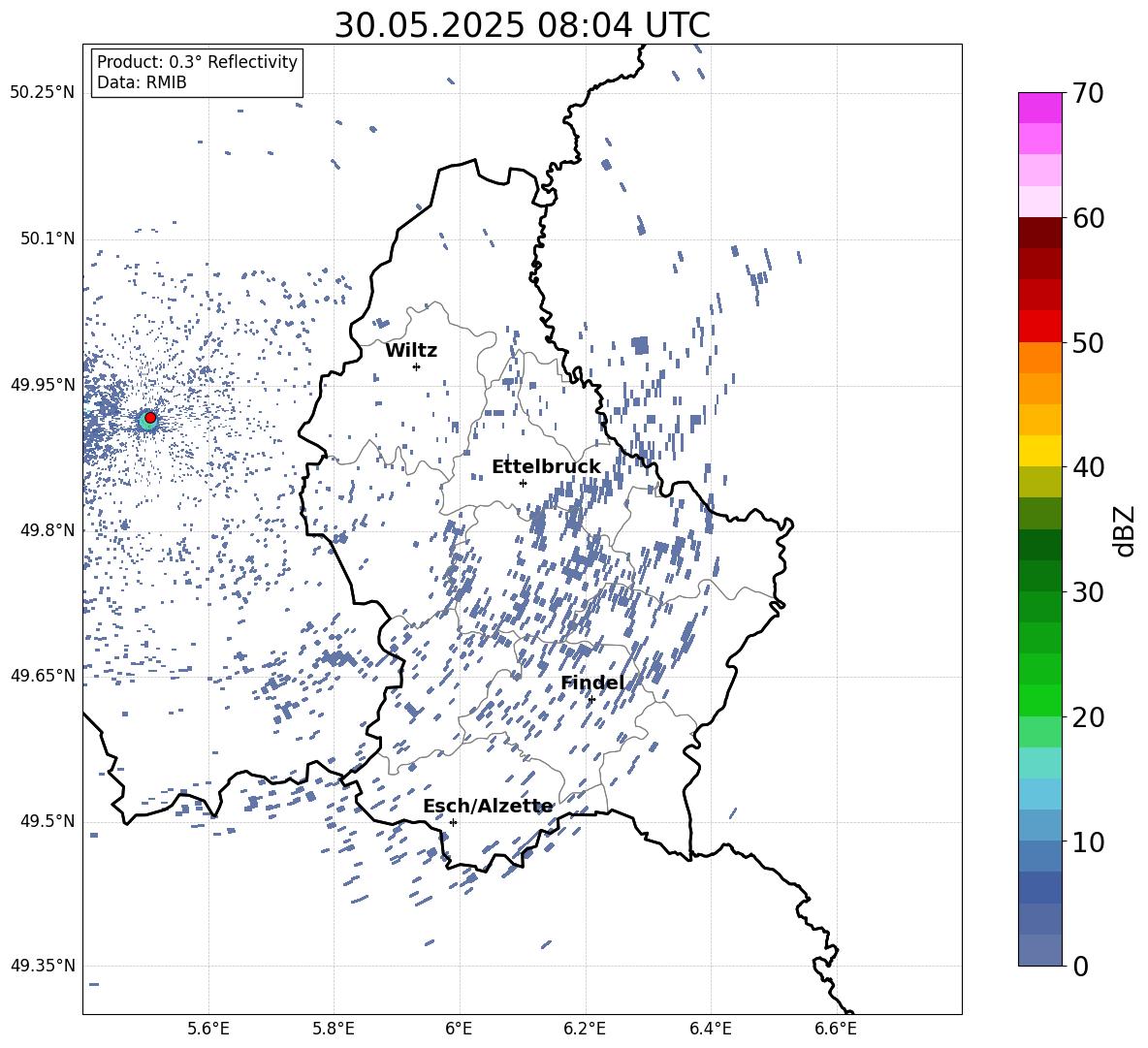Viewport: 1148px width, 1048px height.
Task: Click the 'Product: 0.3° Reflectivity' legend text
Action: point(197,61)
